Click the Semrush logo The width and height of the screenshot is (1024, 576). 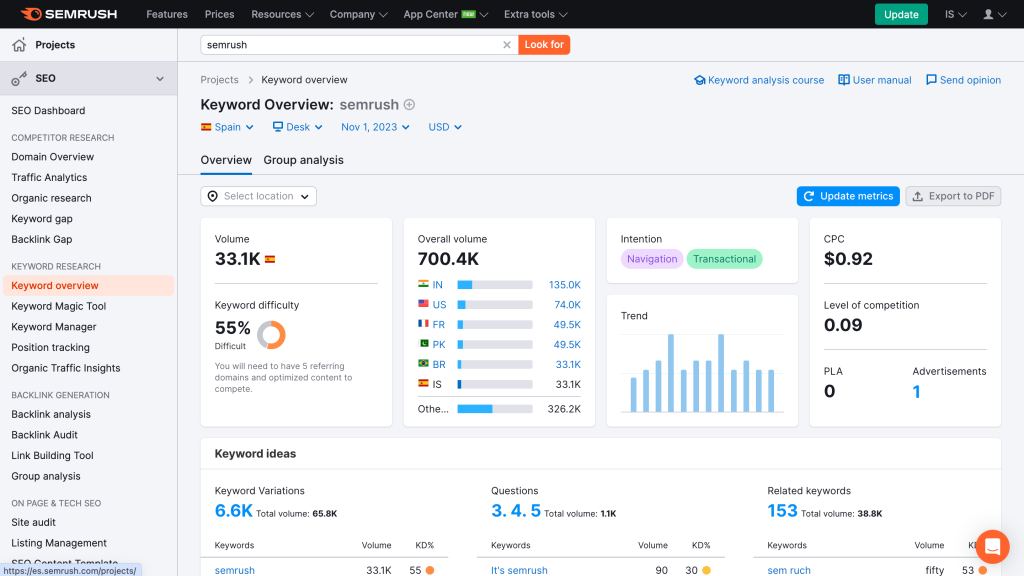[69, 14]
